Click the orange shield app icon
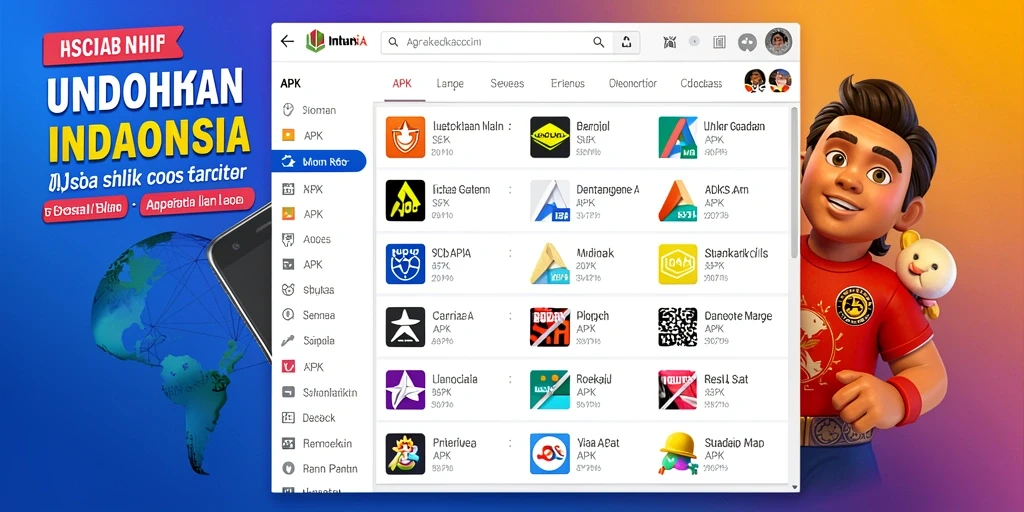 (405, 137)
